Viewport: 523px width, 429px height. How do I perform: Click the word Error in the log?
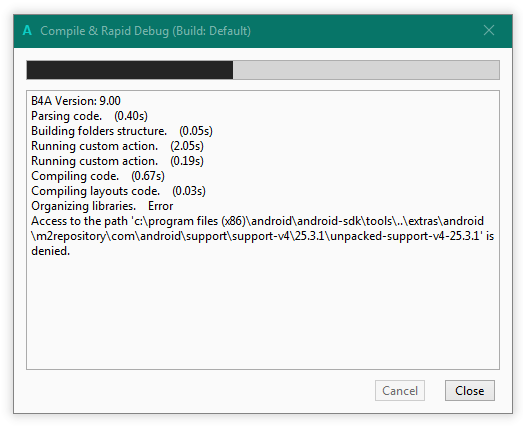pyautogui.click(x=160, y=206)
